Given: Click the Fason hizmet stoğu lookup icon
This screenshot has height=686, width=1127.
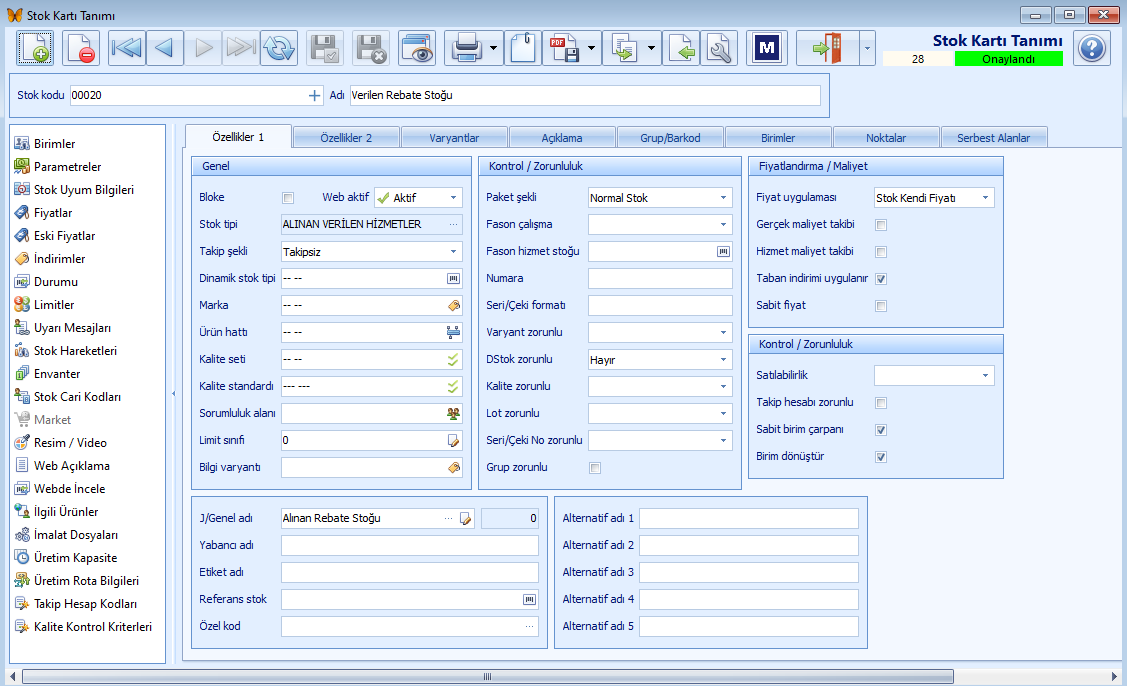Looking at the screenshot, I should point(724,252).
